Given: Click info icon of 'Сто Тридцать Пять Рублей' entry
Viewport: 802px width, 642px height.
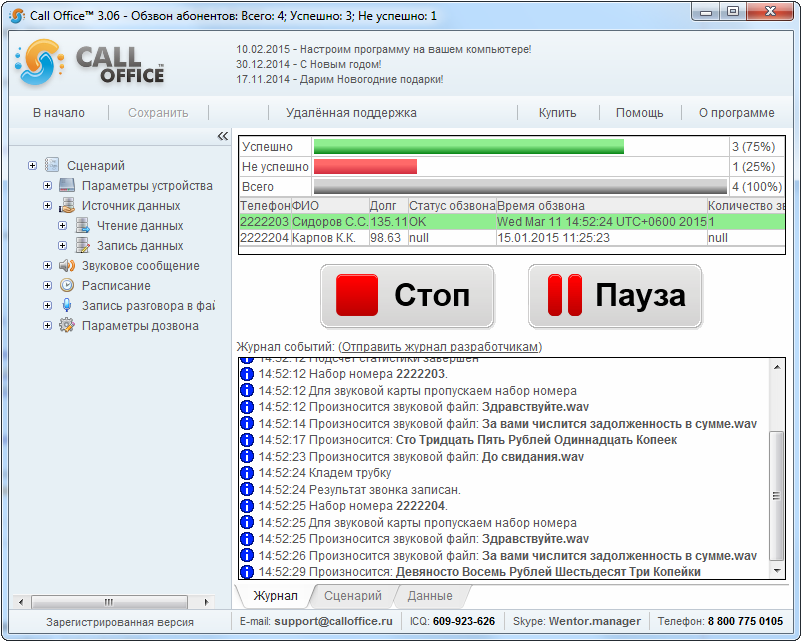Looking at the screenshot, I should [x=247, y=439].
